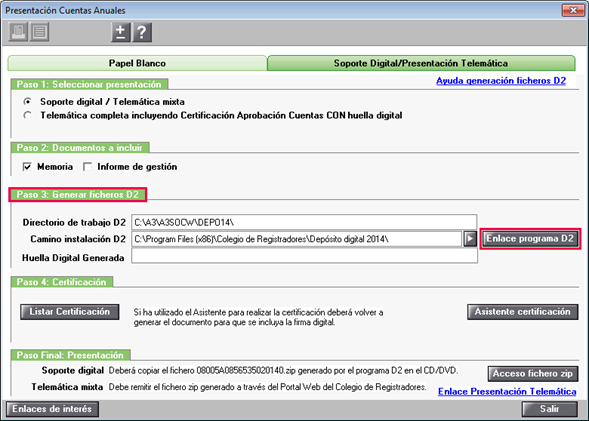589x421 pixels.
Task: Close the Presentación Cuentas Anuales window
Action: coord(573,10)
